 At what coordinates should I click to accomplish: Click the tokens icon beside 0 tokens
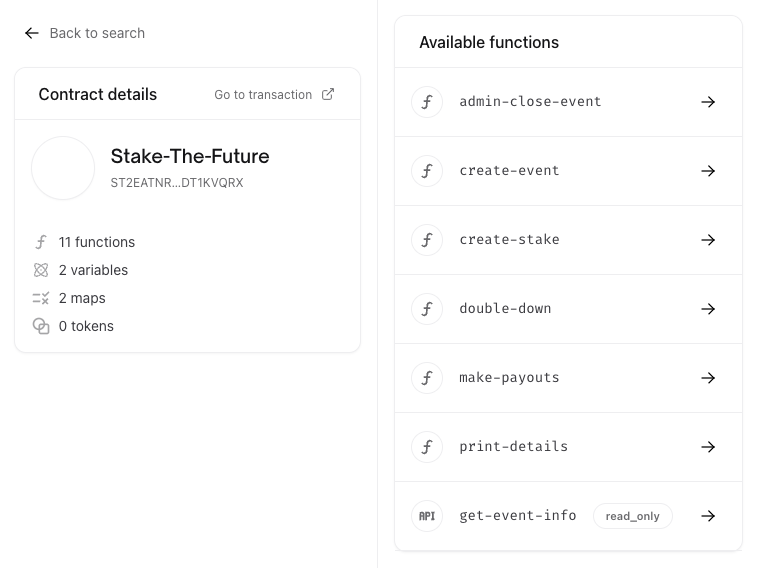tap(41, 326)
